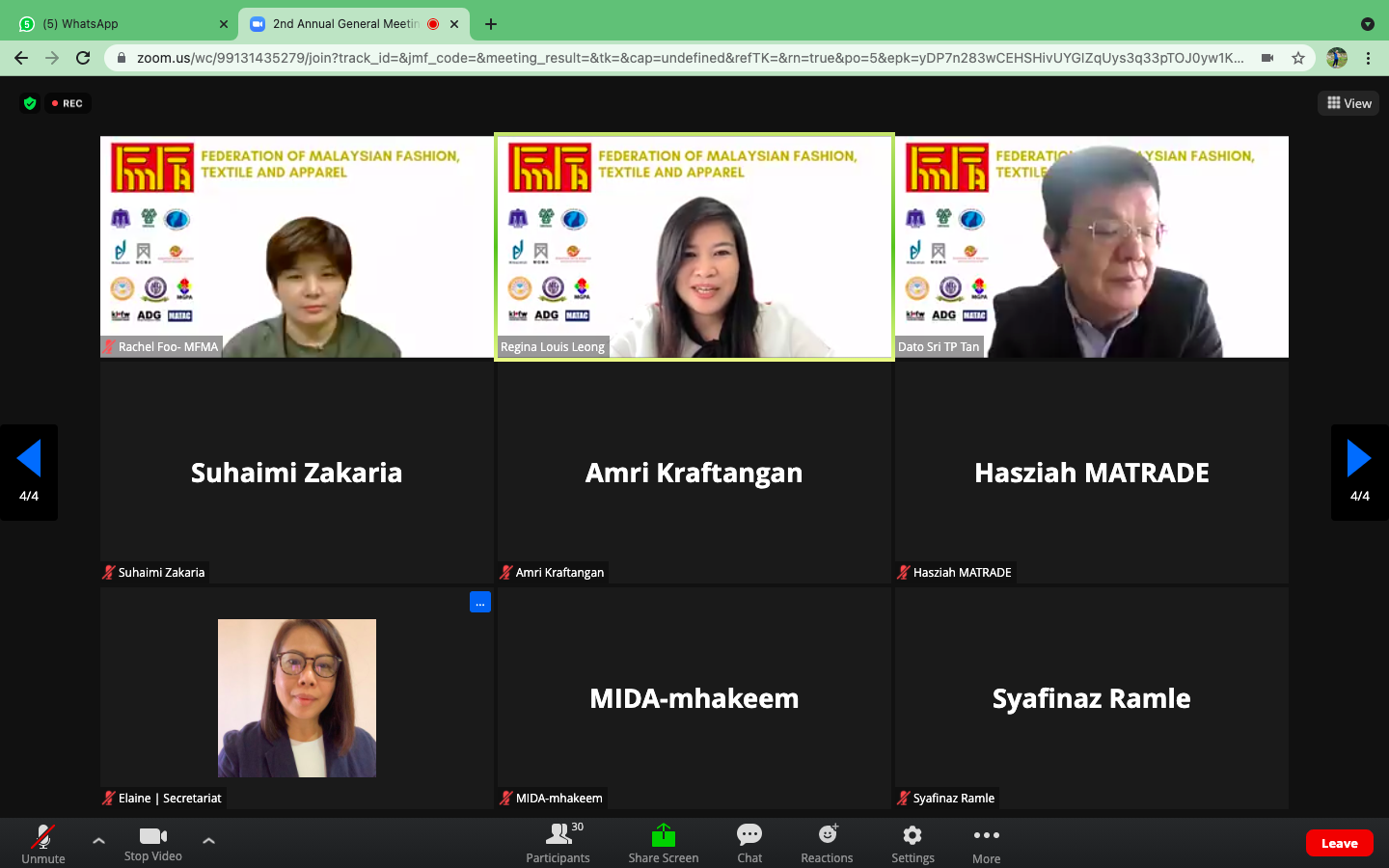
Task: Click Regina Louis Leong name label
Action: (x=553, y=346)
